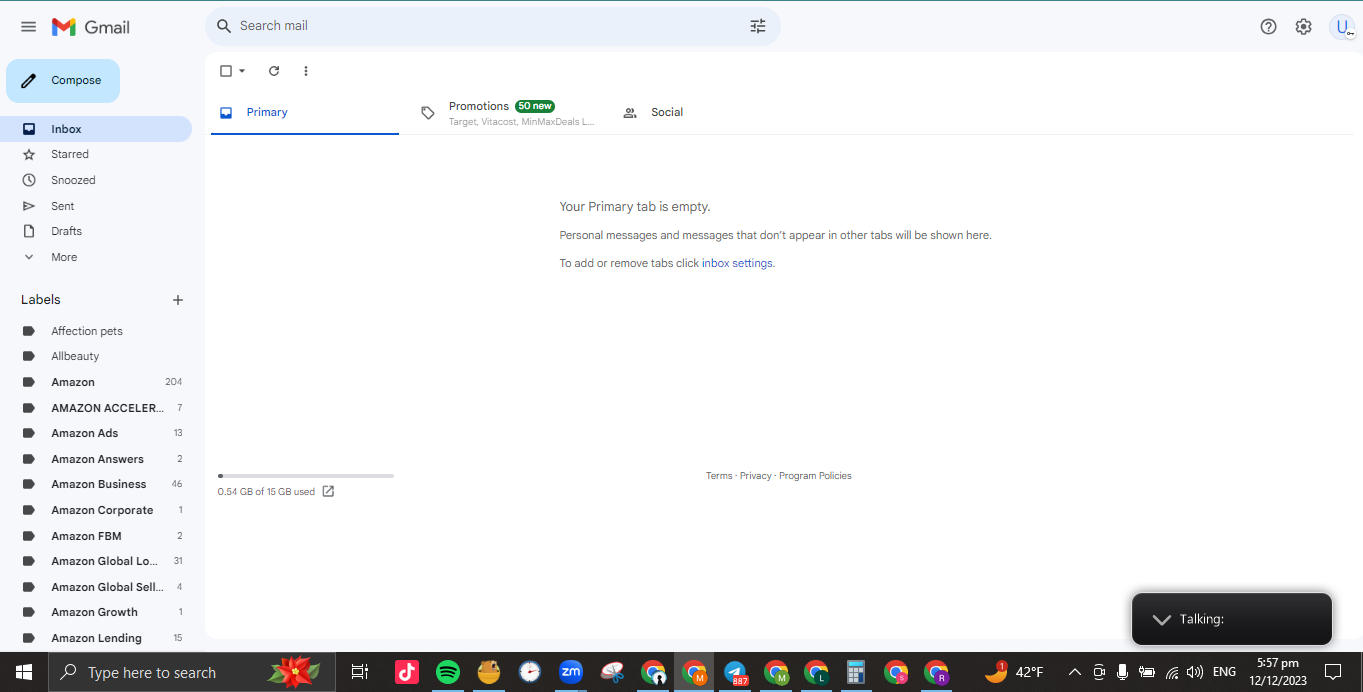Open the Sent folder
Image resolution: width=1363 pixels, height=692 pixels.
(96, 206)
